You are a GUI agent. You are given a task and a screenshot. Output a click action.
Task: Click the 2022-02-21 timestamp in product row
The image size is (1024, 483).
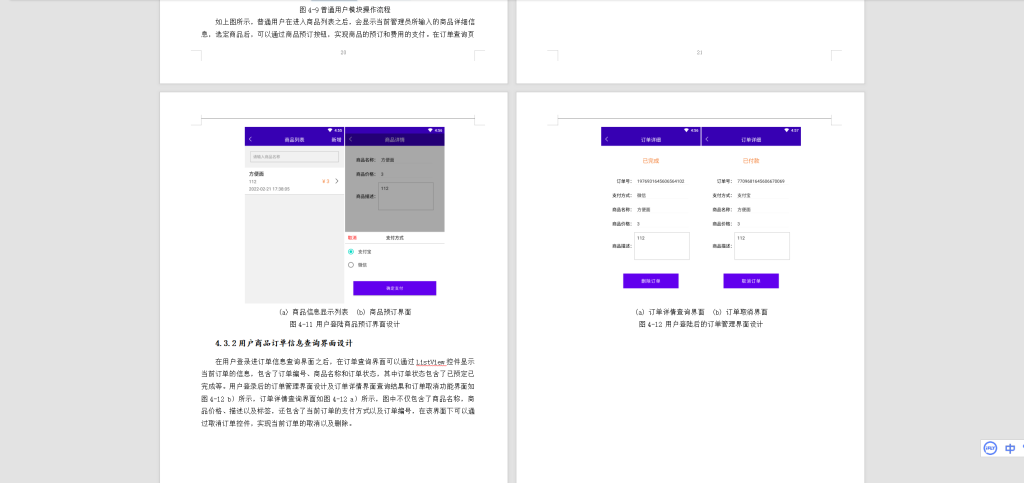269,189
